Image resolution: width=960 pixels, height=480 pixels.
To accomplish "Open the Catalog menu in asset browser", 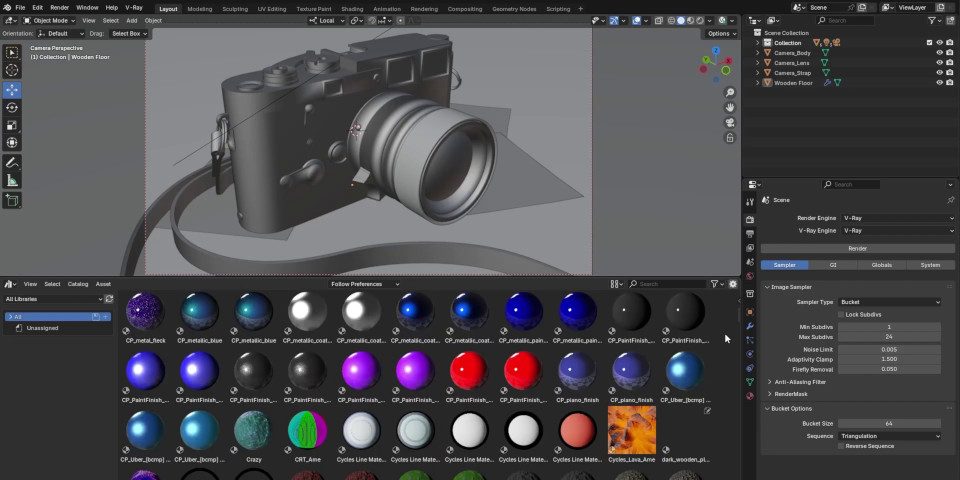I will 78,284.
